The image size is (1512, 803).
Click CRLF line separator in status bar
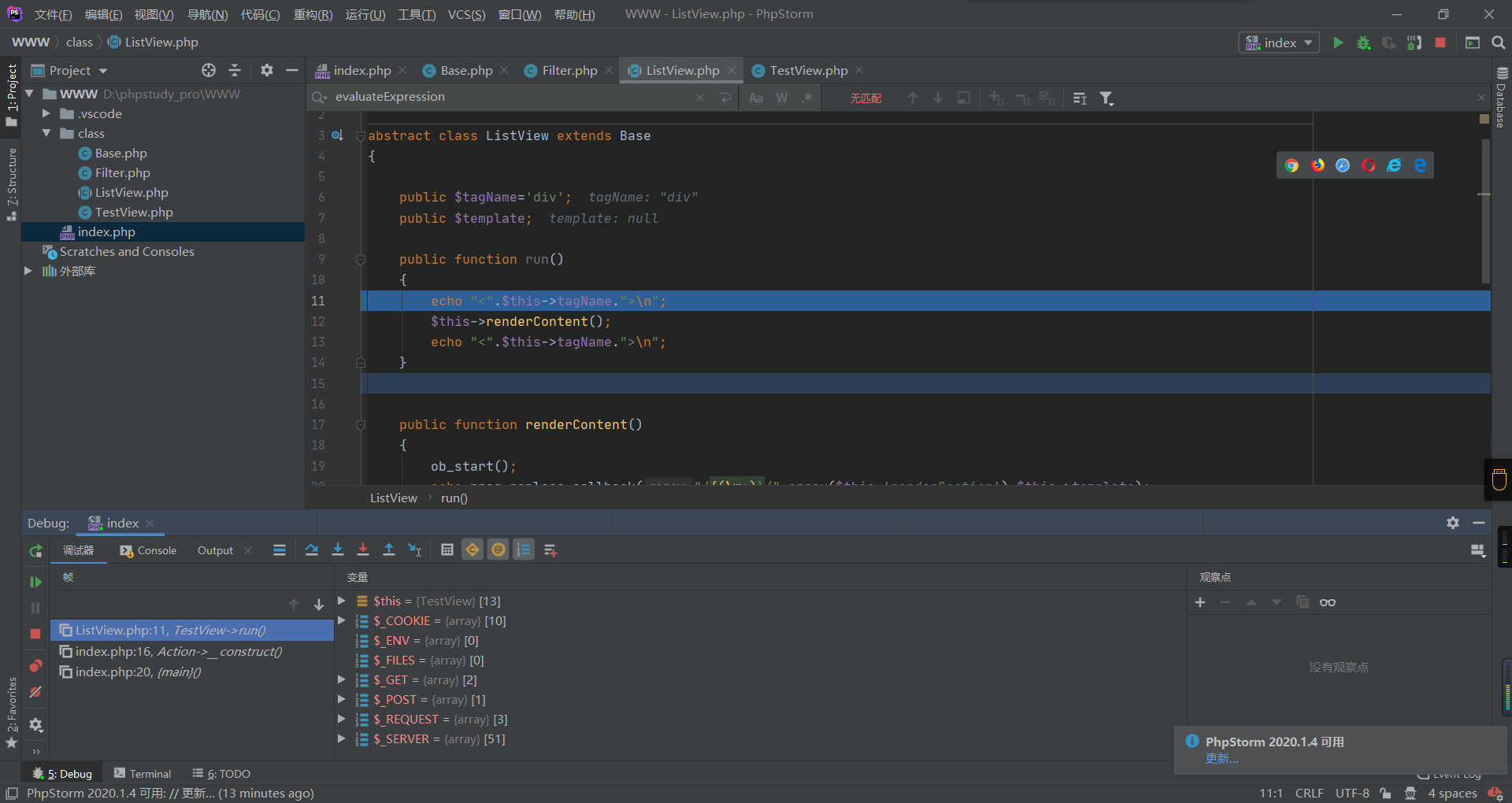[1310, 793]
